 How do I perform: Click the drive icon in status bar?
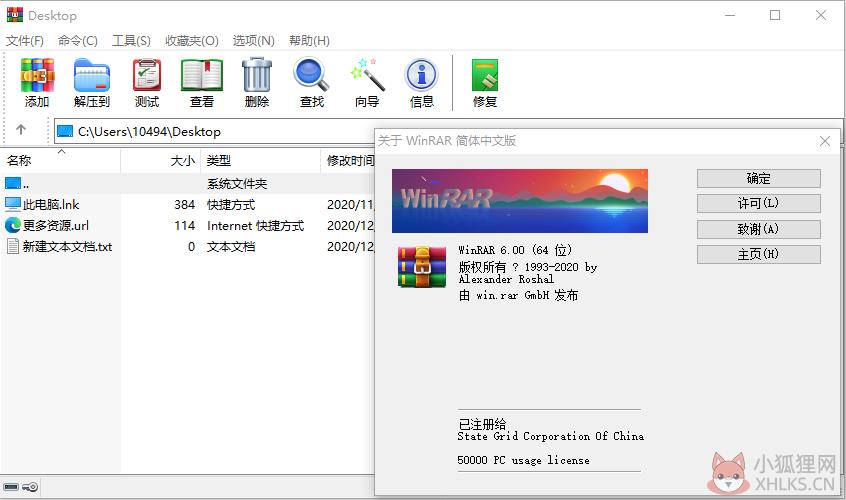click(x=11, y=487)
